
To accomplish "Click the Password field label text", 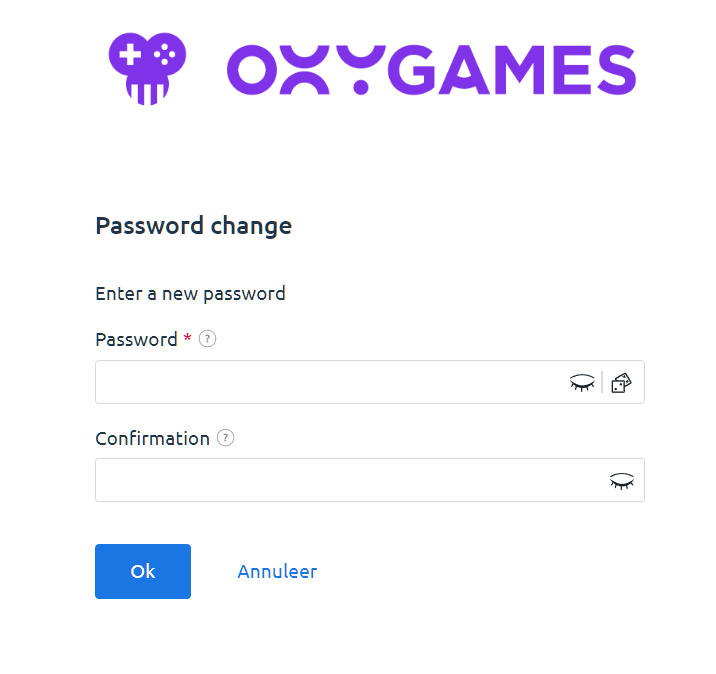I will (136, 339).
